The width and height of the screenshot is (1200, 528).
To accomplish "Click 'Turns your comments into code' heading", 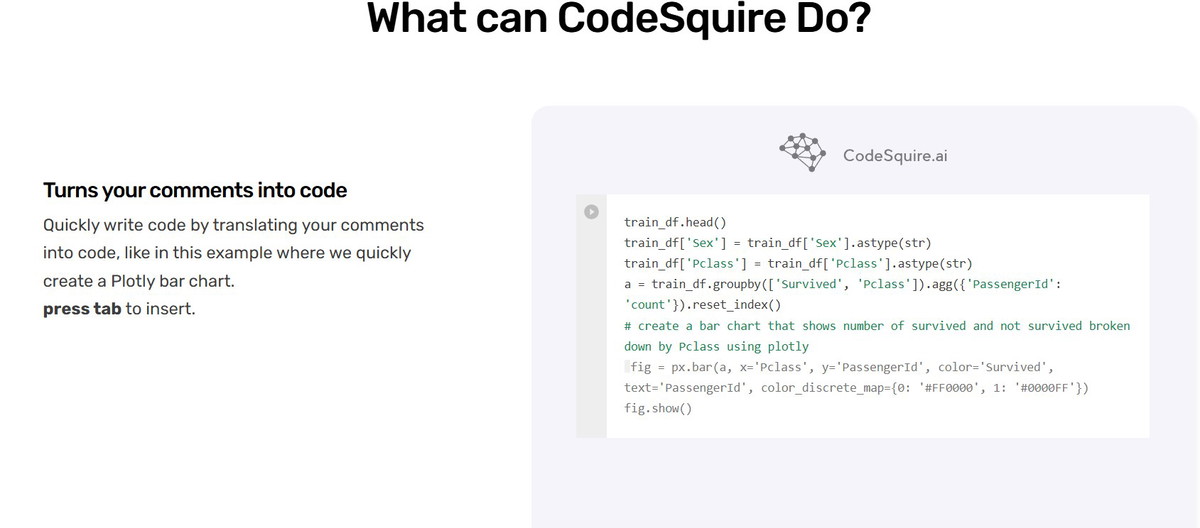I will 195,190.
